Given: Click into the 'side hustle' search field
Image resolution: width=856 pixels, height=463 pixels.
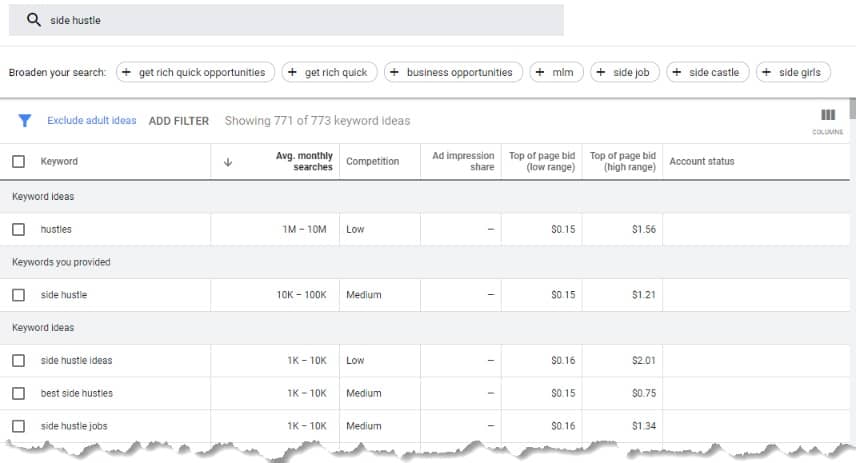Looking at the screenshot, I should (286, 20).
